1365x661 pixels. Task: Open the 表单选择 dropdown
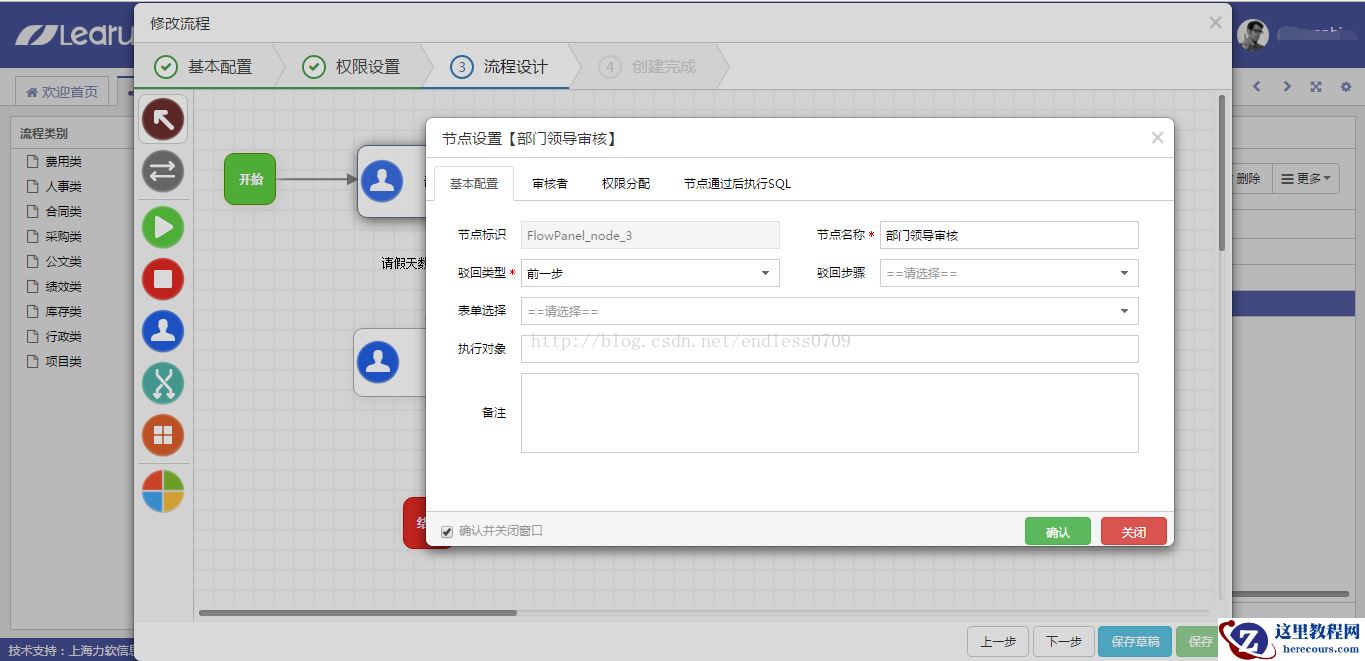[828, 311]
